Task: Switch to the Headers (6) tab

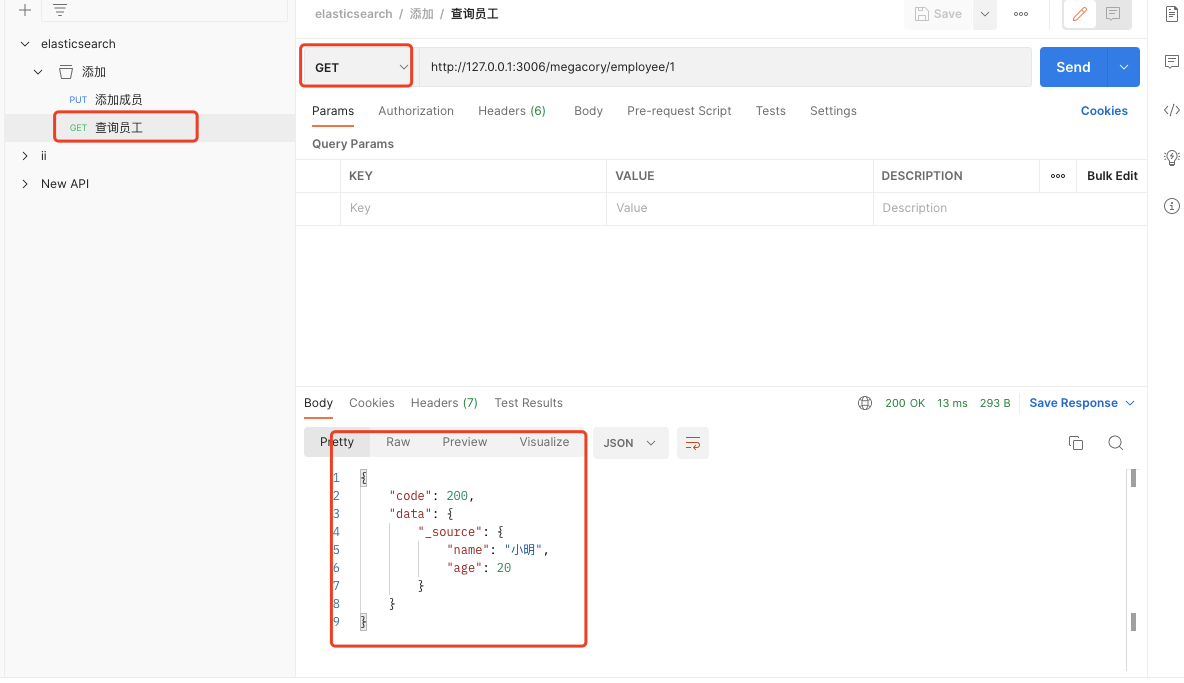Action: (x=511, y=111)
